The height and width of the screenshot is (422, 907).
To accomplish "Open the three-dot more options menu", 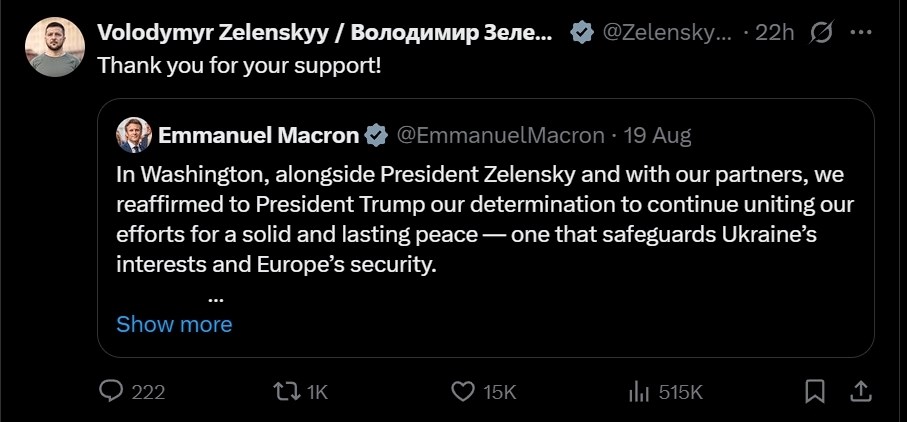I will pyautogui.click(x=860, y=33).
